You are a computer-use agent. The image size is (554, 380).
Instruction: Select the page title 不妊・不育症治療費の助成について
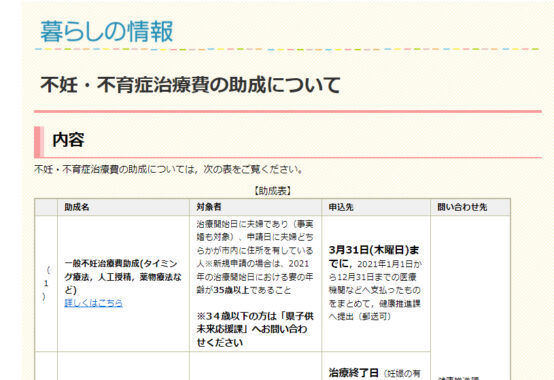pyautogui.click(x=190, y=85)
